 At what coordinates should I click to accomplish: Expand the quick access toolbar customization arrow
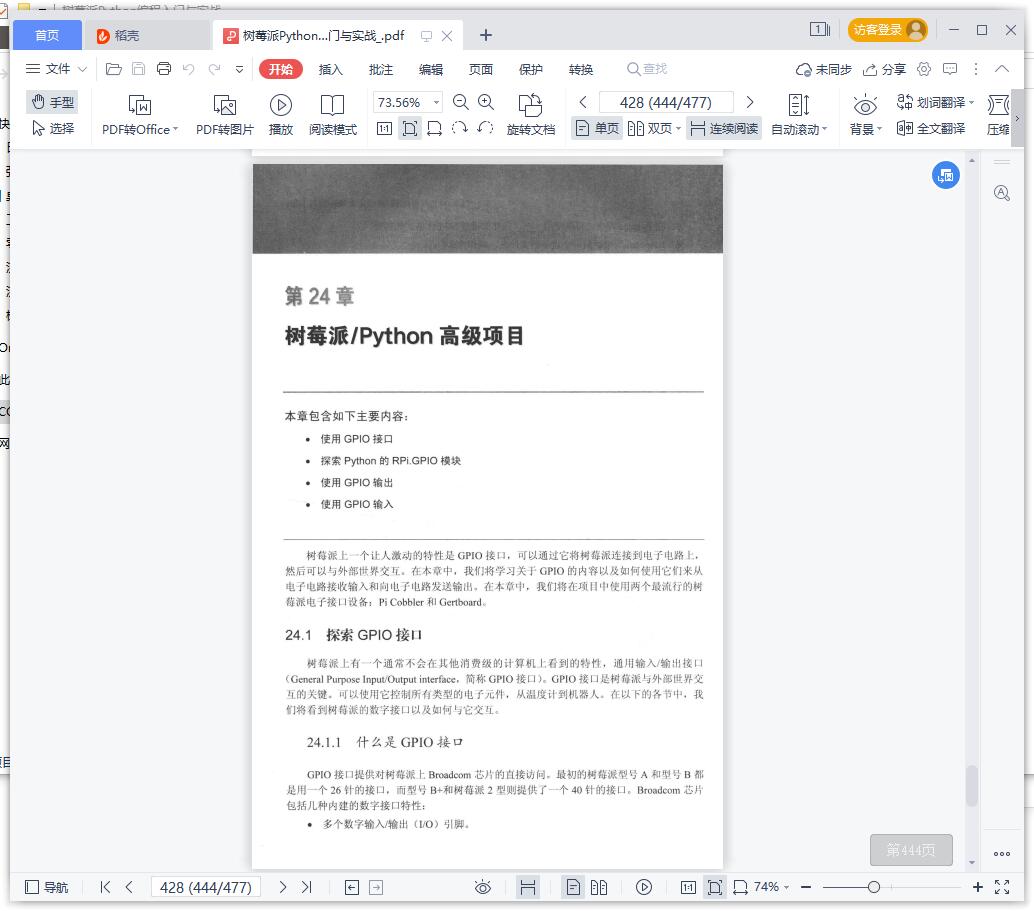pos(239,69)
